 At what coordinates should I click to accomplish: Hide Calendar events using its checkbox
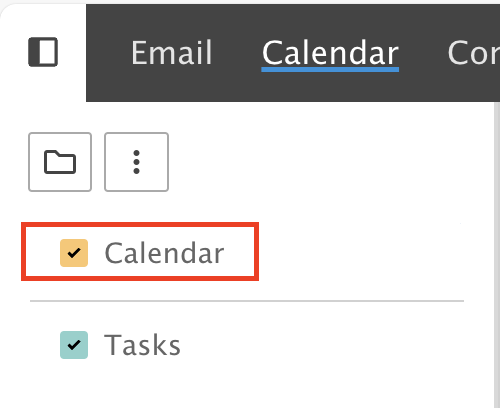74,253
